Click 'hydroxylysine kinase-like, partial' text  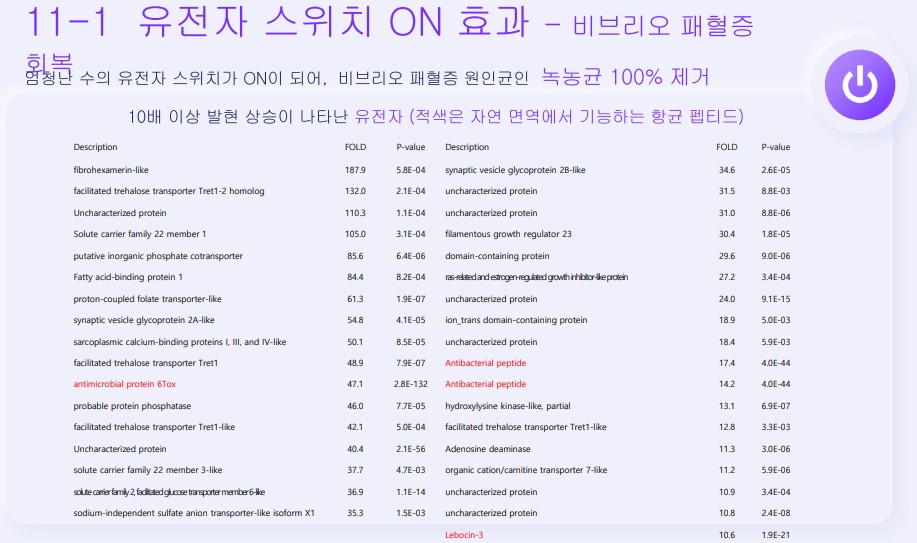pos(508,406)
